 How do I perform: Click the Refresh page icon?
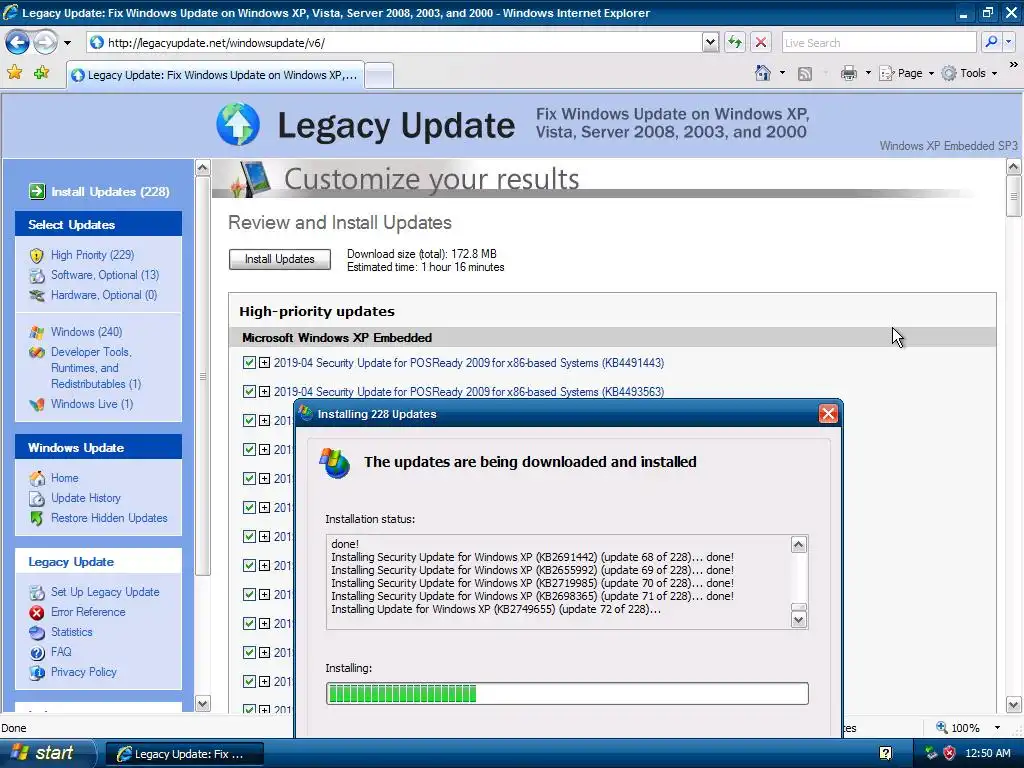[x=735, y=42]
